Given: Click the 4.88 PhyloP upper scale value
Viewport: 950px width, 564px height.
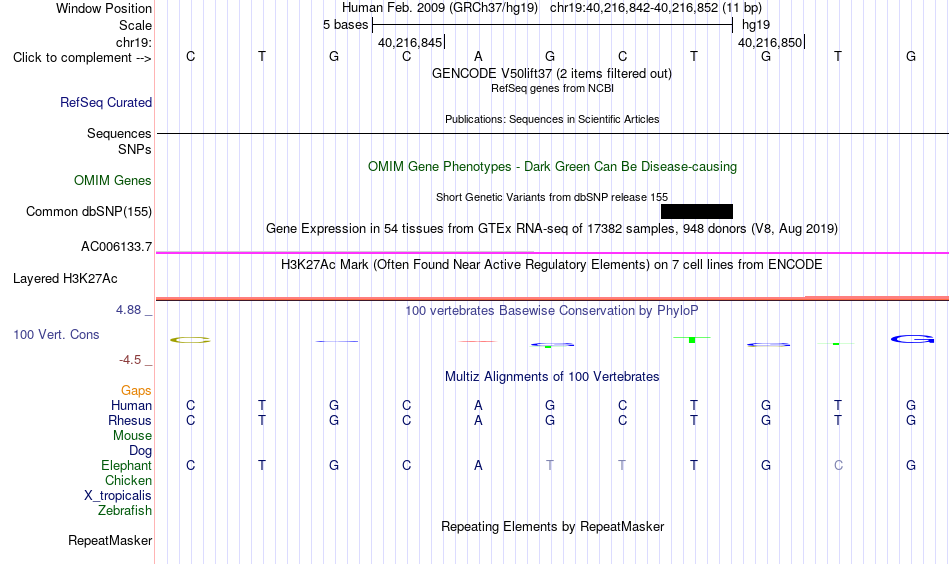Looking at the screenshot, I should coord(128,310).
